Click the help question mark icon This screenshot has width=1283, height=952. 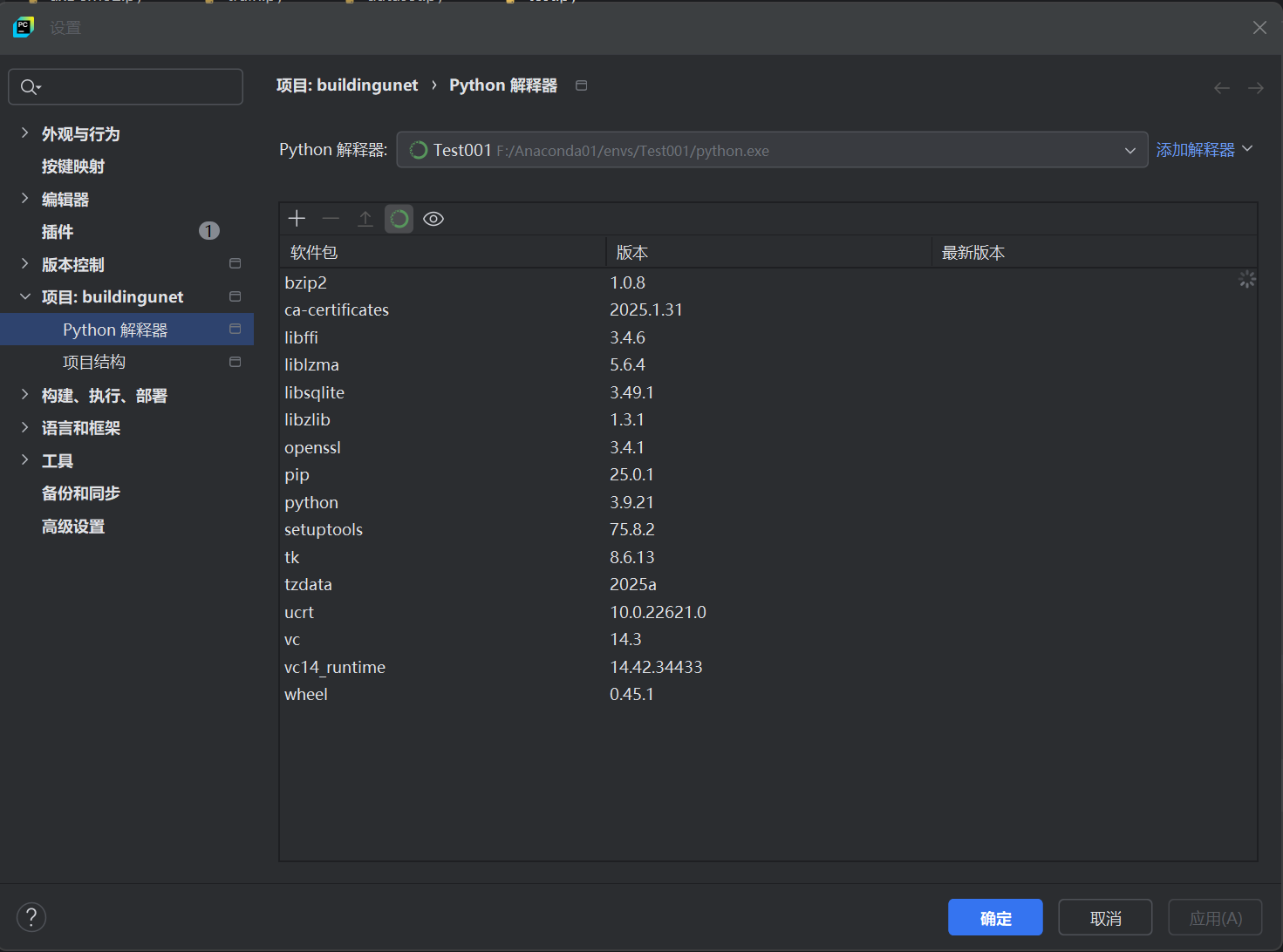point(31,917)
